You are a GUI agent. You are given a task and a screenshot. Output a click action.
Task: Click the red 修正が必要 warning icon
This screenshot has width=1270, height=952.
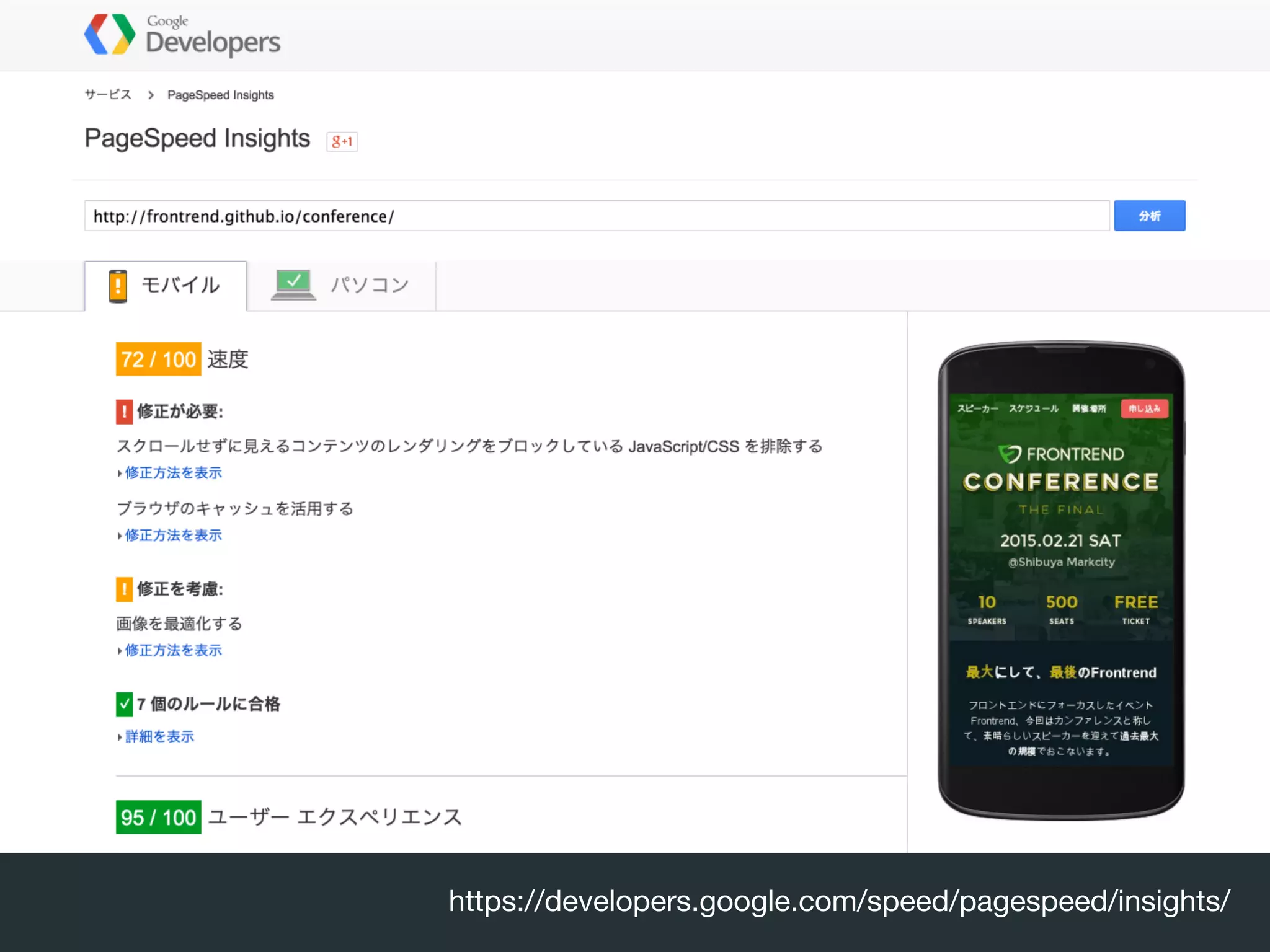pos(124,412)
